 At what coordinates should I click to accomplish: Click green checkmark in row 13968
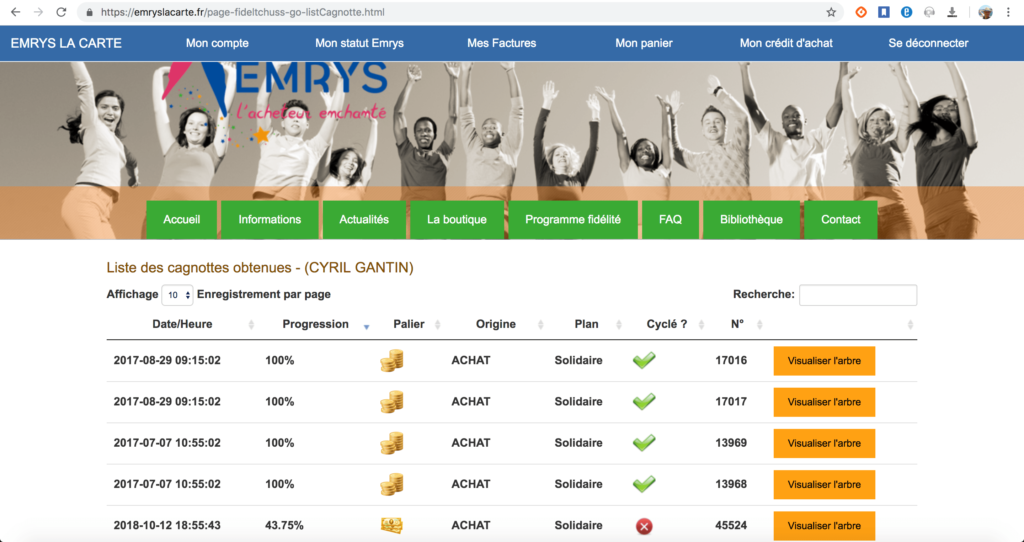(x=644, y=483)
